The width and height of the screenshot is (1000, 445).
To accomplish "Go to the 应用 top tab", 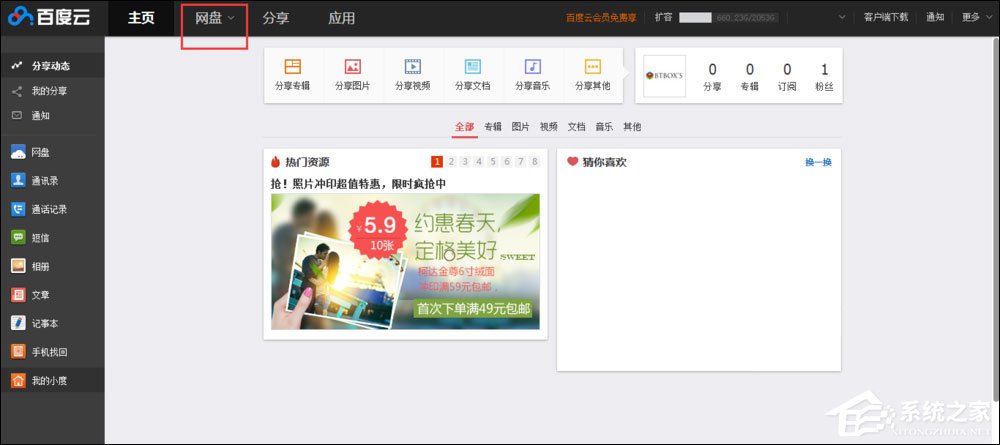I will point(341,18).
